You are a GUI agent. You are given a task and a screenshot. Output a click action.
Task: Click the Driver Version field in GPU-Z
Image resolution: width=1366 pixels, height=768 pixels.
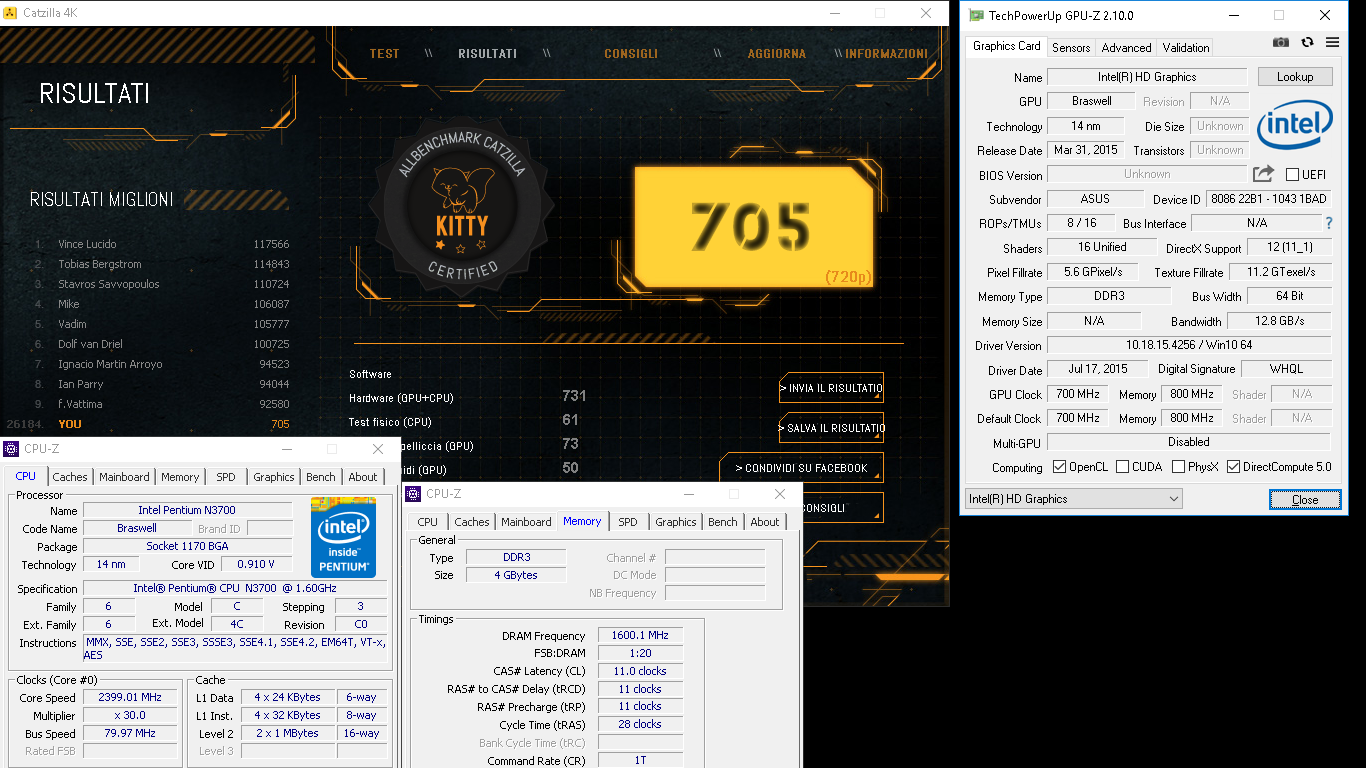[x=1189, y=345]
